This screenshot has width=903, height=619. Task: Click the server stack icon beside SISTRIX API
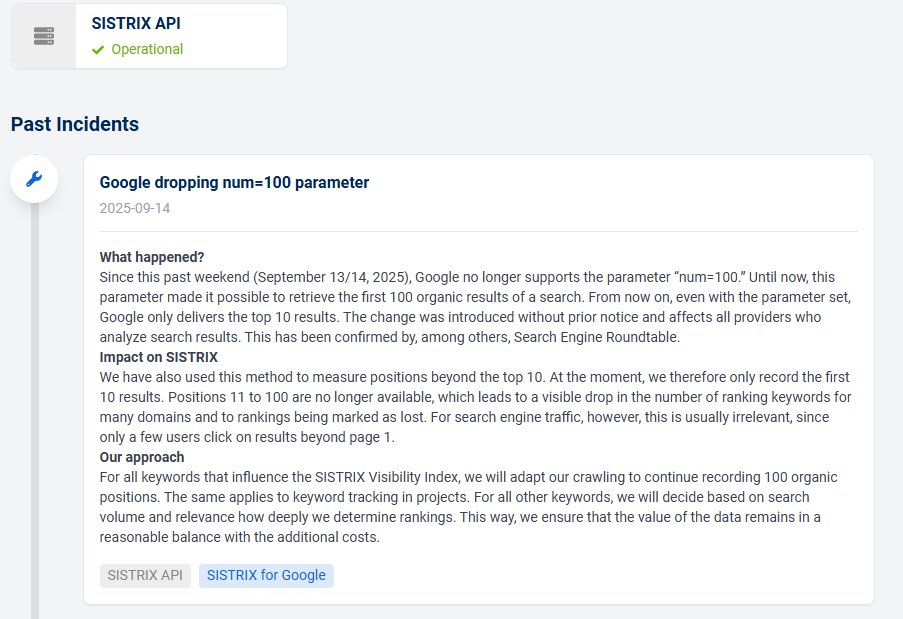coord(44,36)
